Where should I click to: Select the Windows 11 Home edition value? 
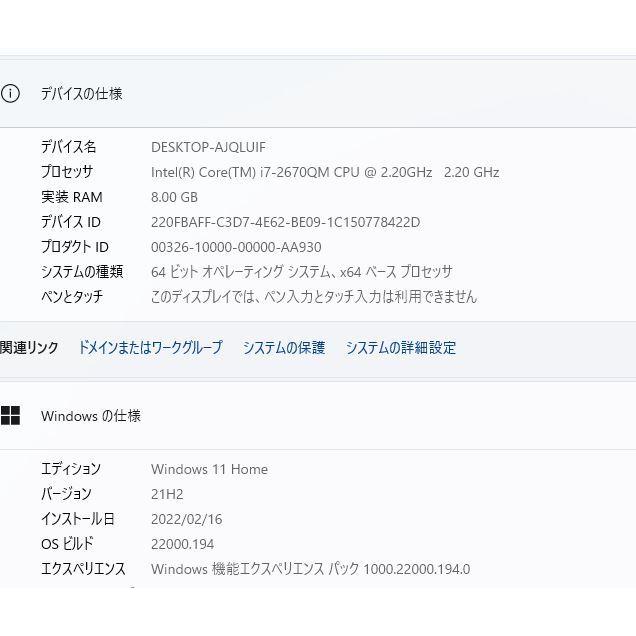pos(209,469)
